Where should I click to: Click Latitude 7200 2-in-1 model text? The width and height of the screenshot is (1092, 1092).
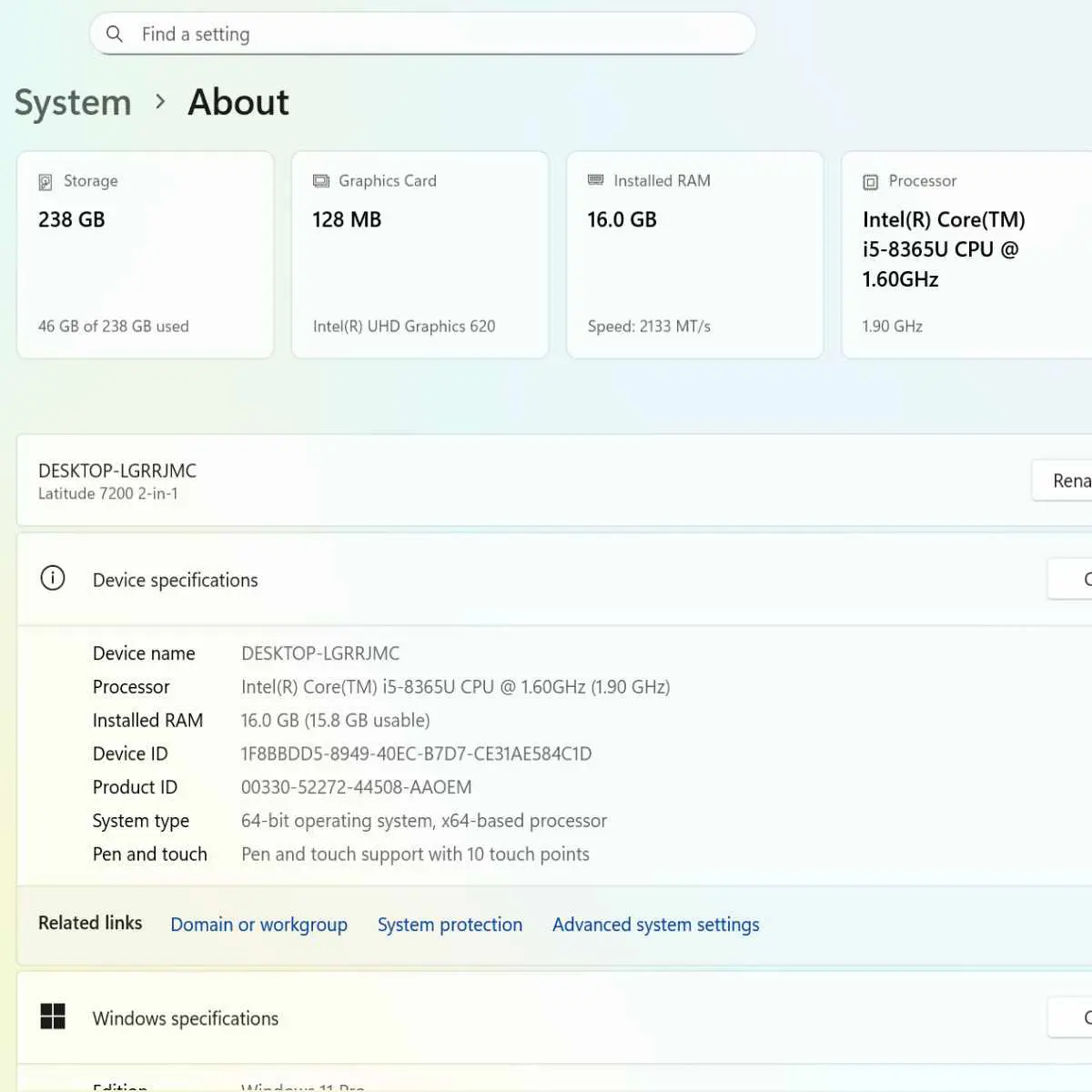pos(108,493)
